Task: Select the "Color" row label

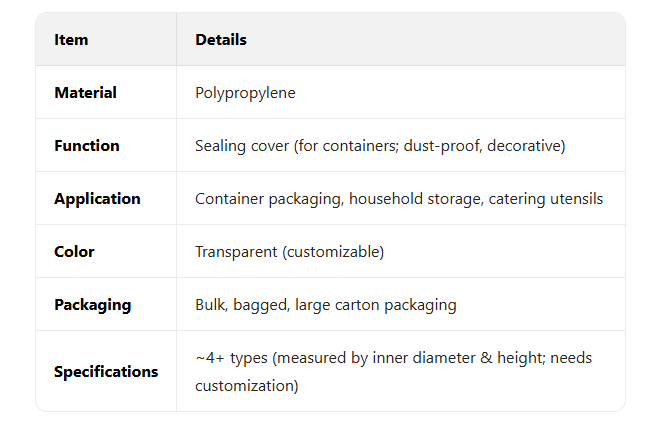Action: [x=75, y=252]
